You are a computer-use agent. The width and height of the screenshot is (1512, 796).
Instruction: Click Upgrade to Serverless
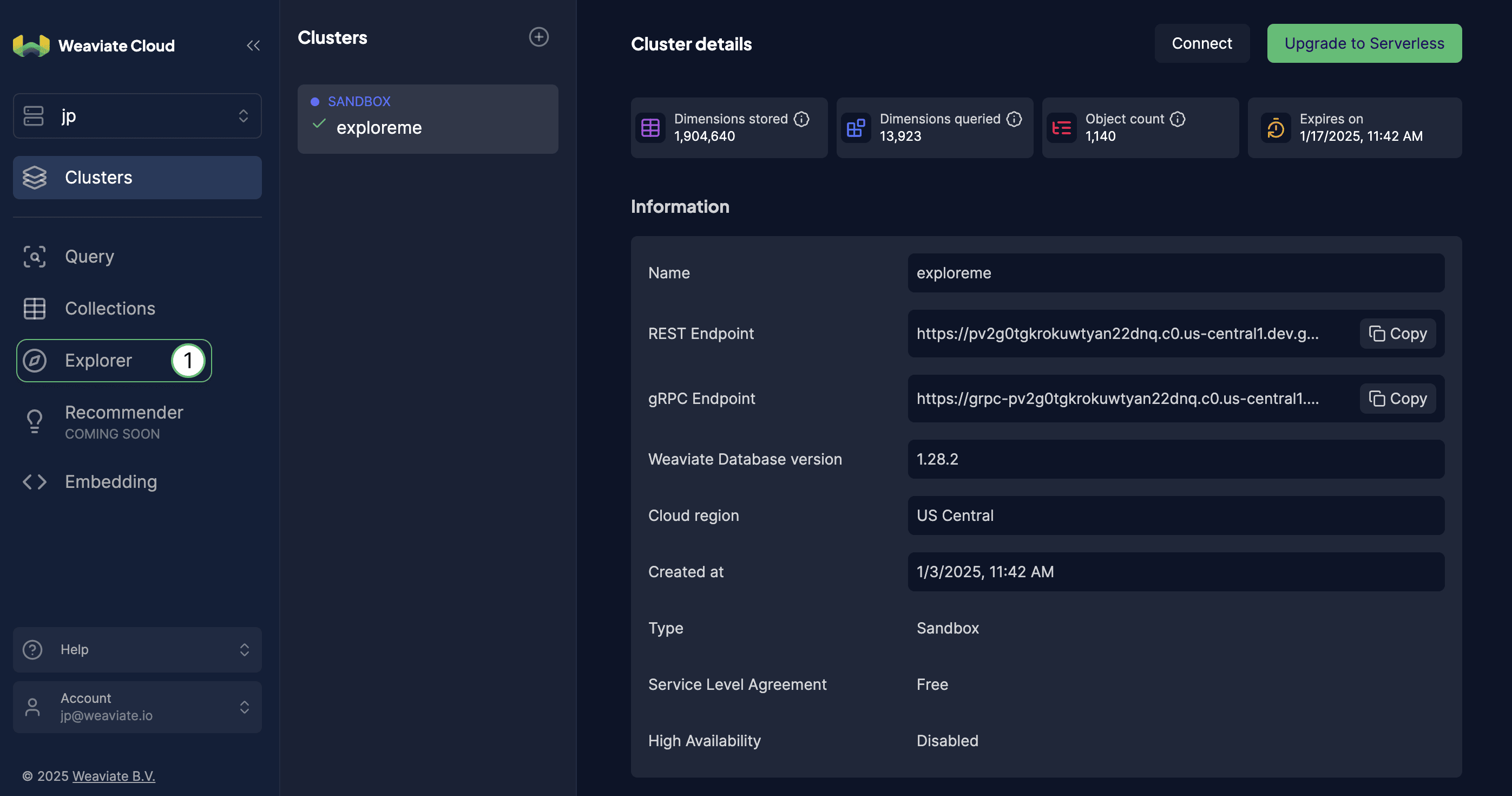click(x=1364, y=43)
